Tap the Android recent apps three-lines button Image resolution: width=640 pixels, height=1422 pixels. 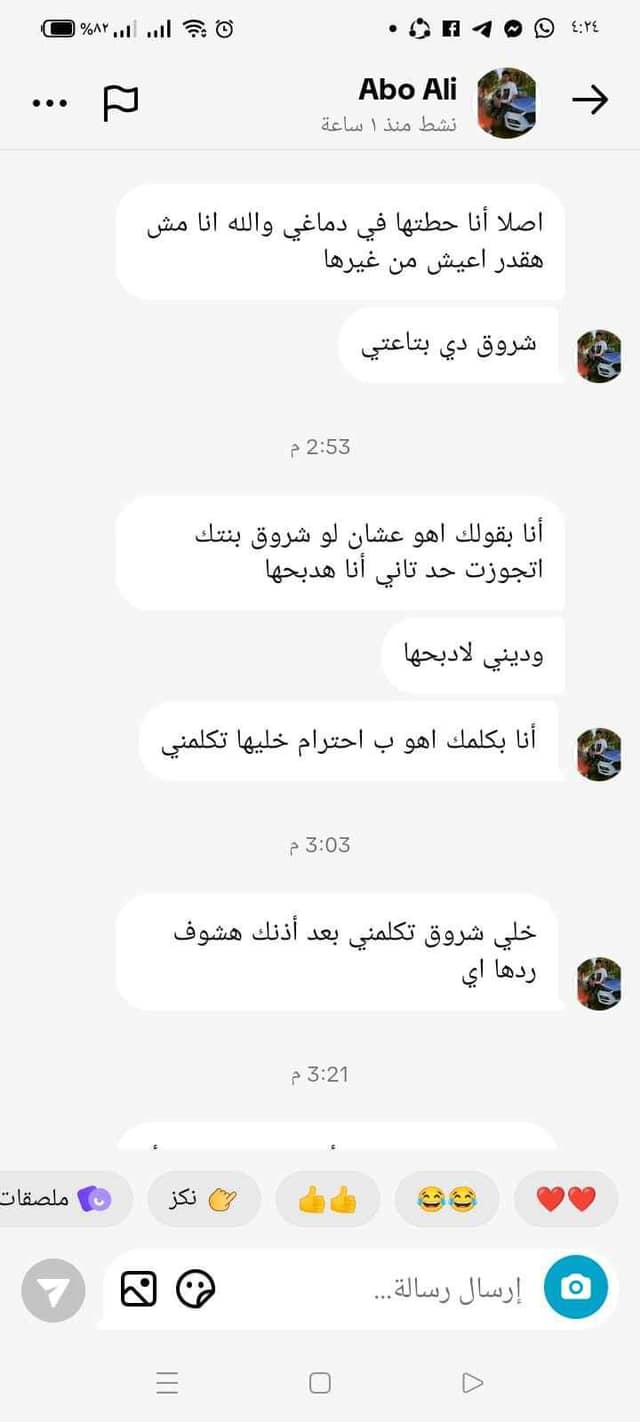(167, 1383)
